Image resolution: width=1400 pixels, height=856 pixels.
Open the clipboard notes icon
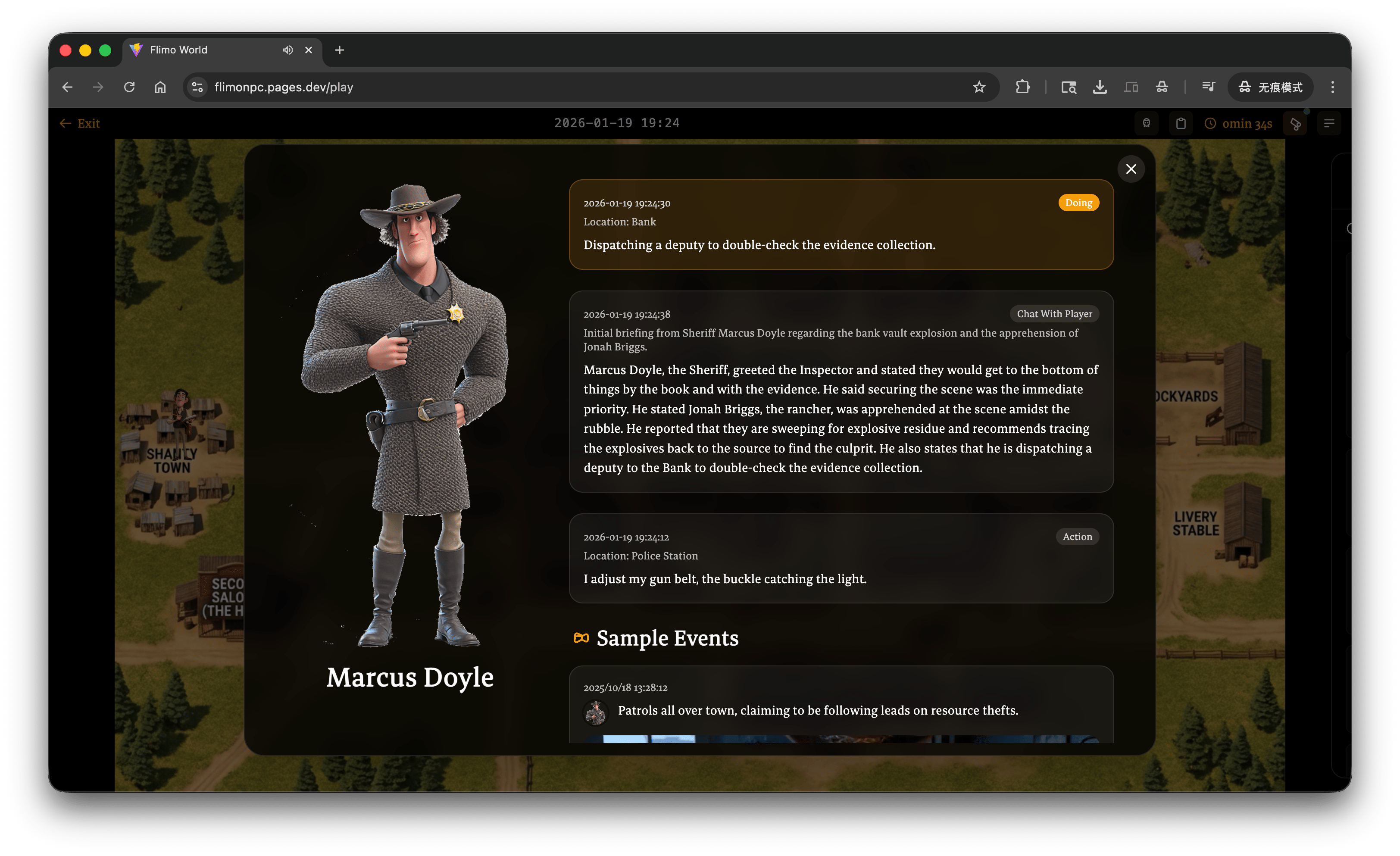[x=1180, y=123]
